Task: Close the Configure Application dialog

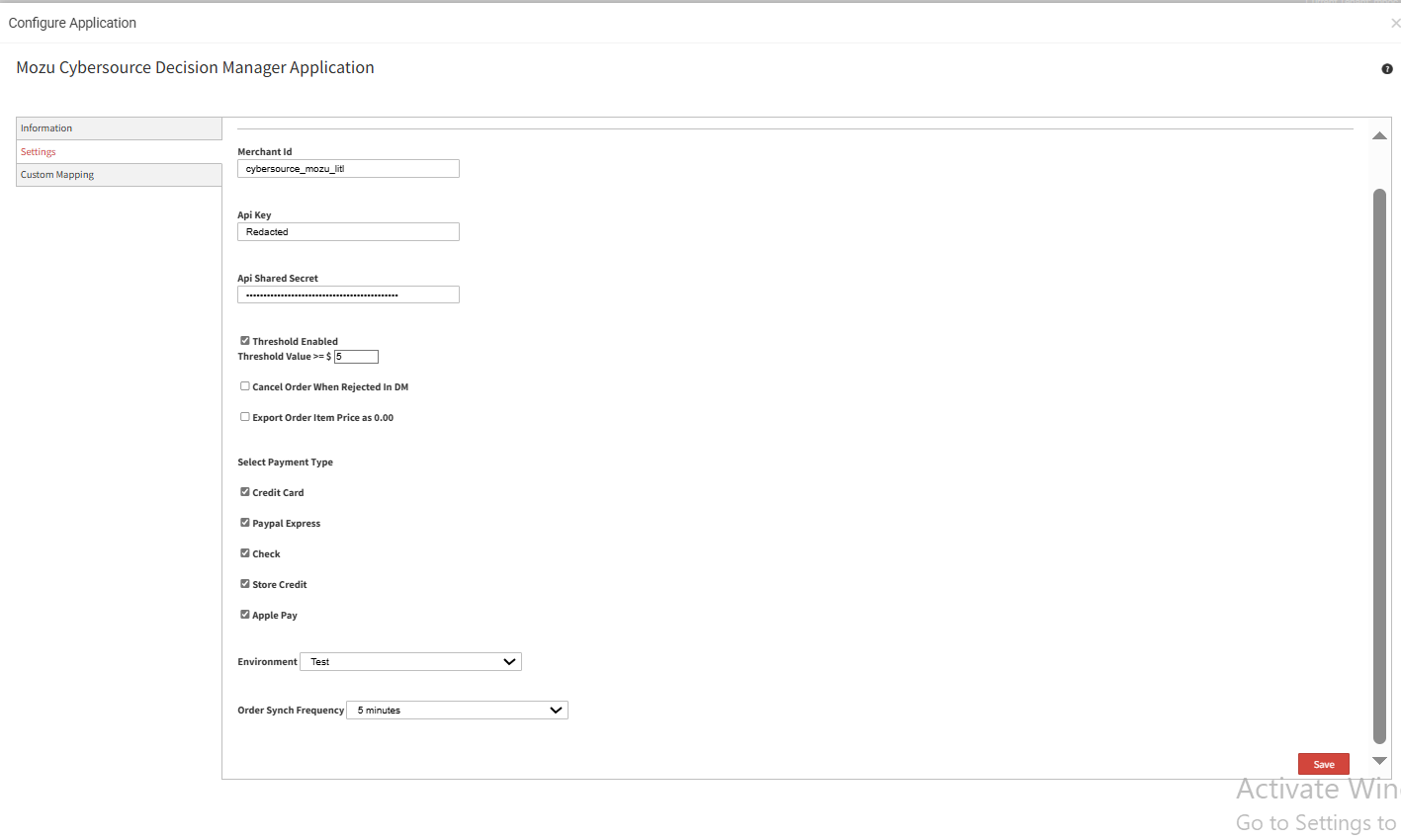Action: tap(1394, 22)
